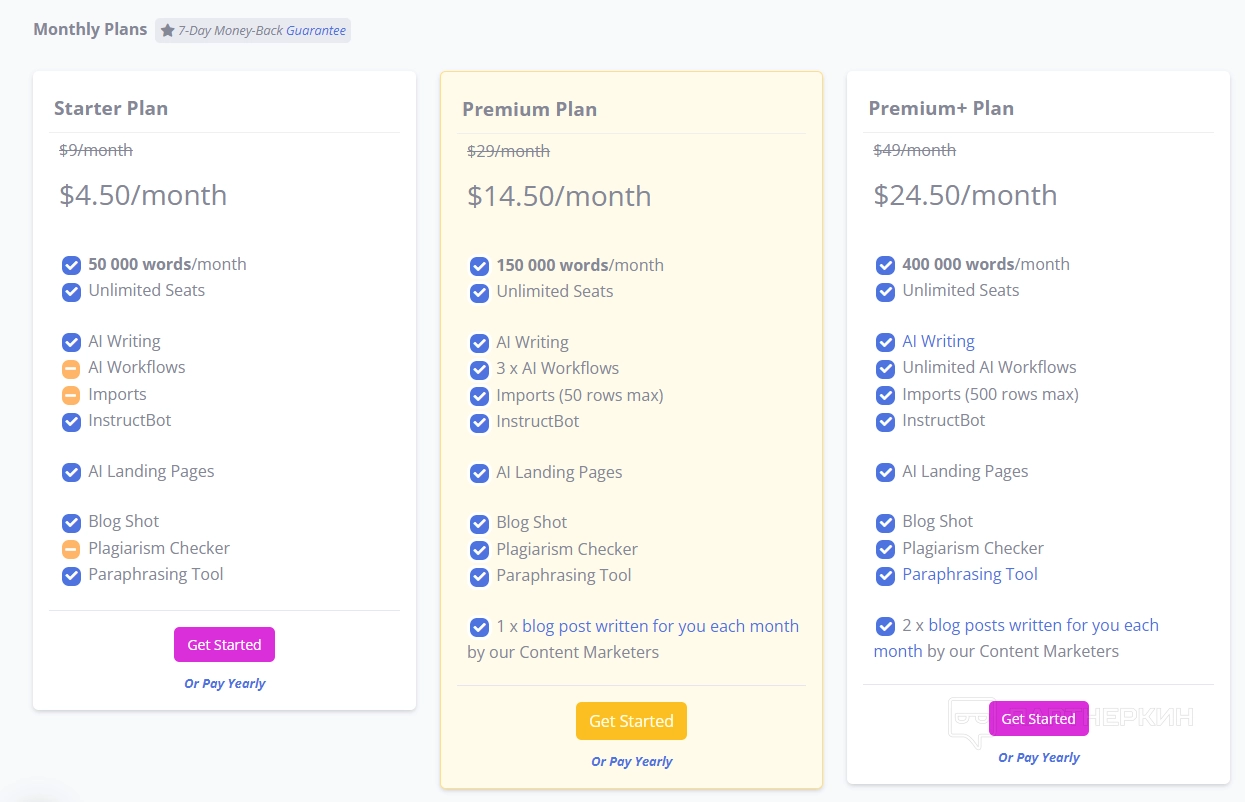
Task: Click check icon by 3 x AI Workflows
Action: 479,369
